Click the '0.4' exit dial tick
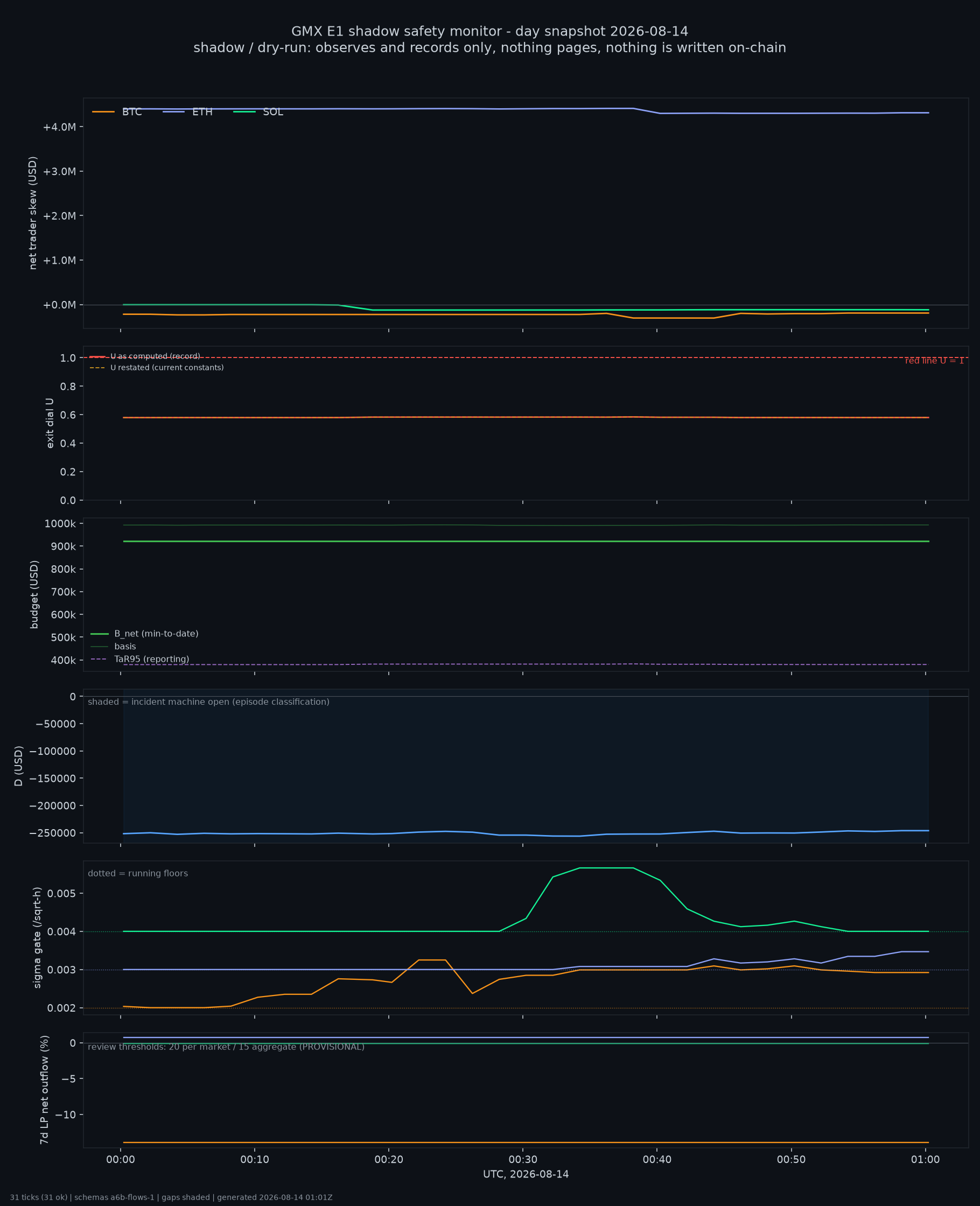 [68, 444]
